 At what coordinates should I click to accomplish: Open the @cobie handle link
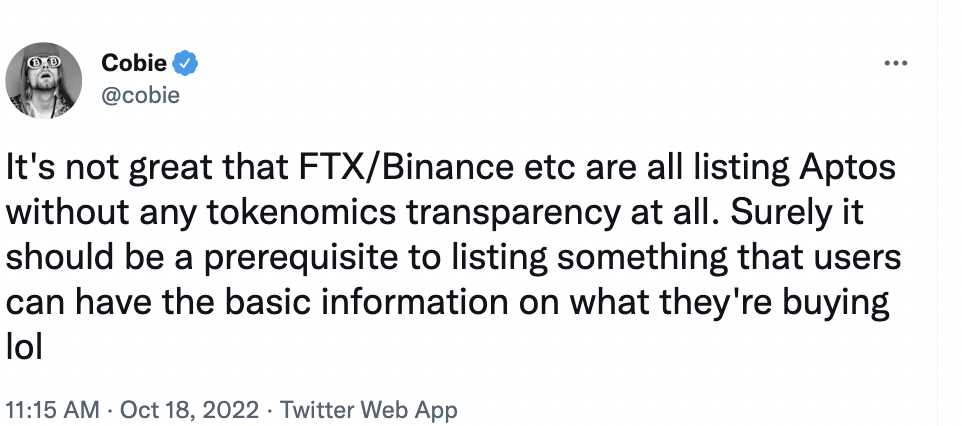[x=140, y=97]
